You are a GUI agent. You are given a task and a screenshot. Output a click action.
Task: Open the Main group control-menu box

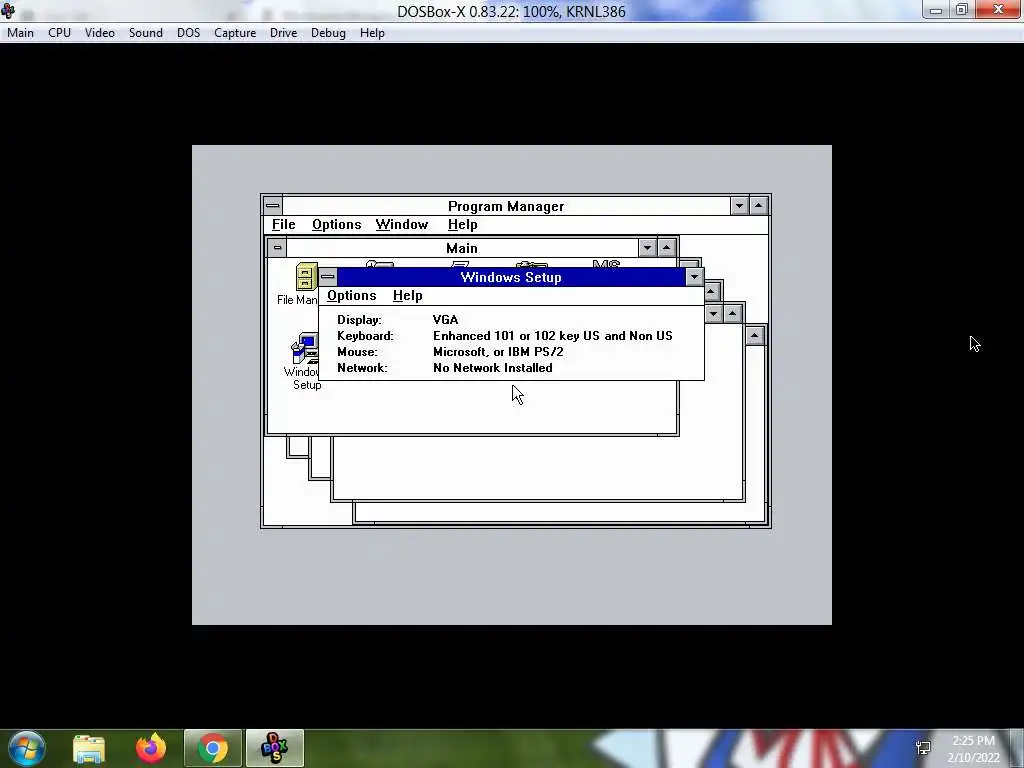coord(278,248)
